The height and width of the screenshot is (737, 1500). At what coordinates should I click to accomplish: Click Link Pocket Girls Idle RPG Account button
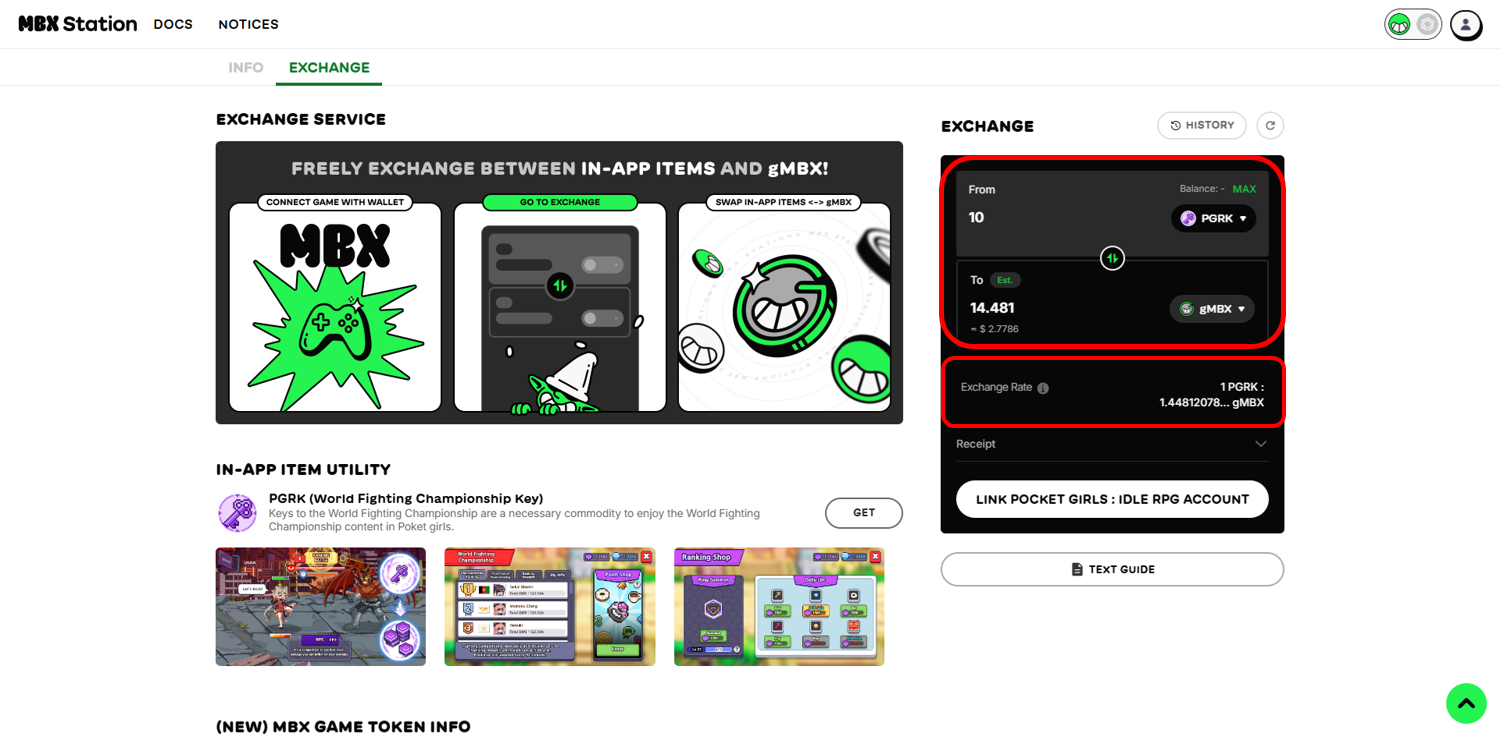pos(1112,499)
